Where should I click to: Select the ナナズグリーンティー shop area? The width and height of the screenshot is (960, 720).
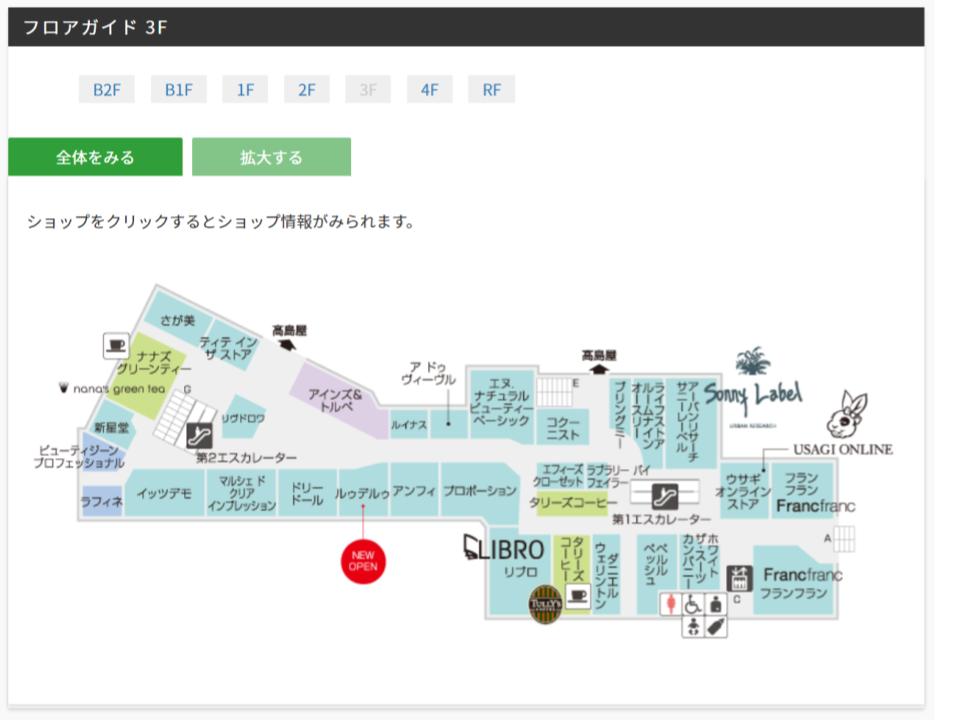tap(149, 373)
